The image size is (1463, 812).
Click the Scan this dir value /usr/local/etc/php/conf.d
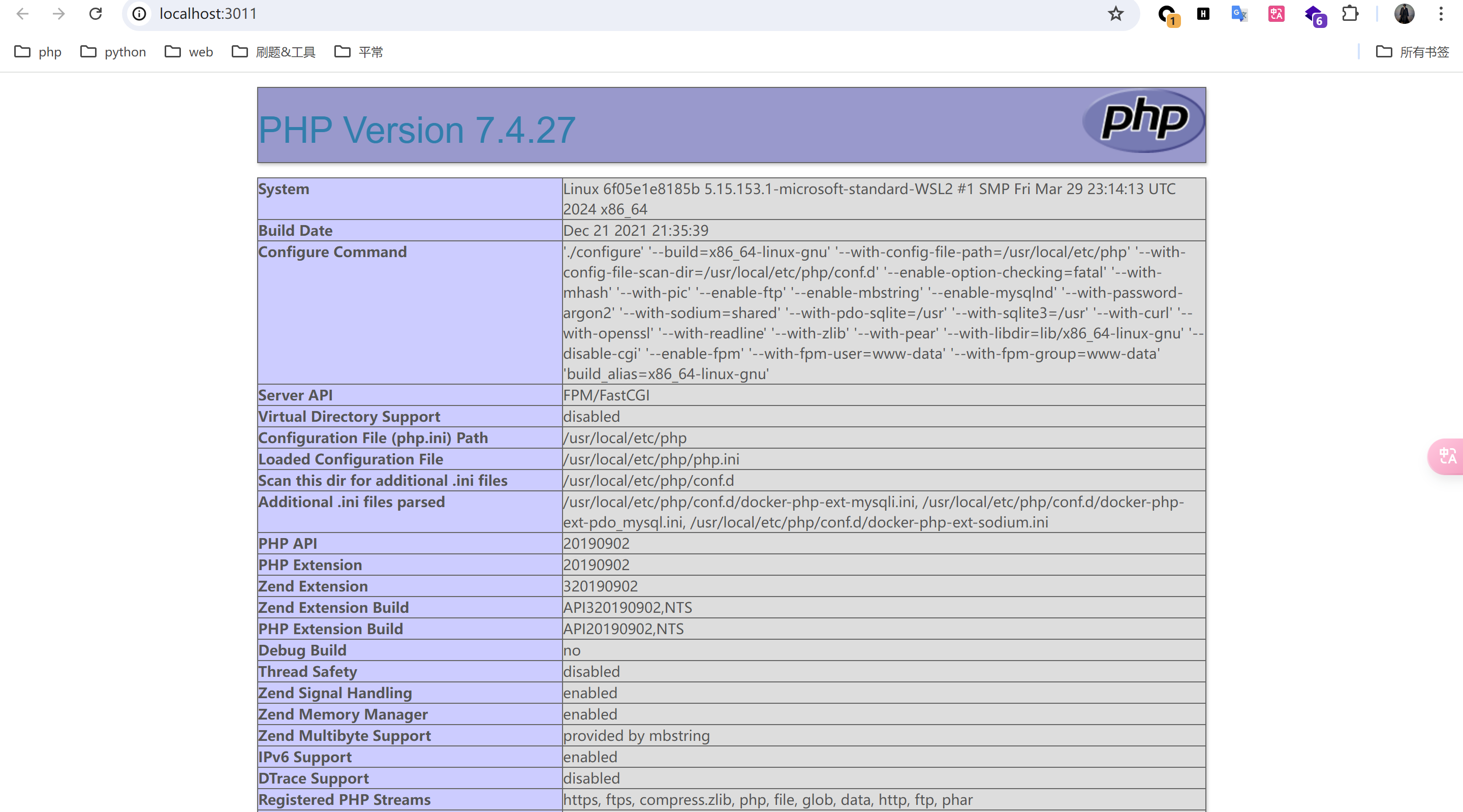(648, 480)
